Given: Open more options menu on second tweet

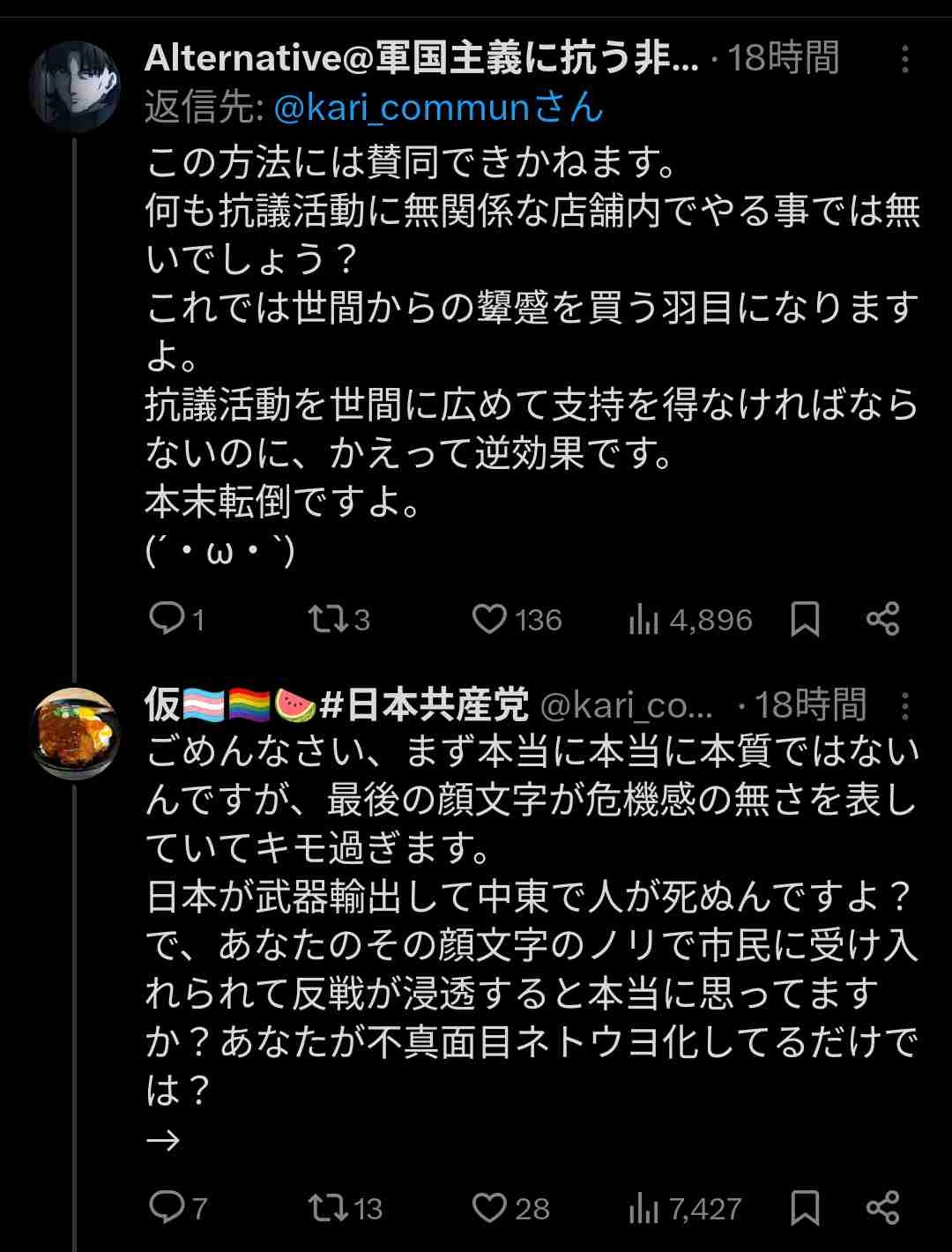Looking at the screenshot, I should pyautogui.click(x=905, y=705).
